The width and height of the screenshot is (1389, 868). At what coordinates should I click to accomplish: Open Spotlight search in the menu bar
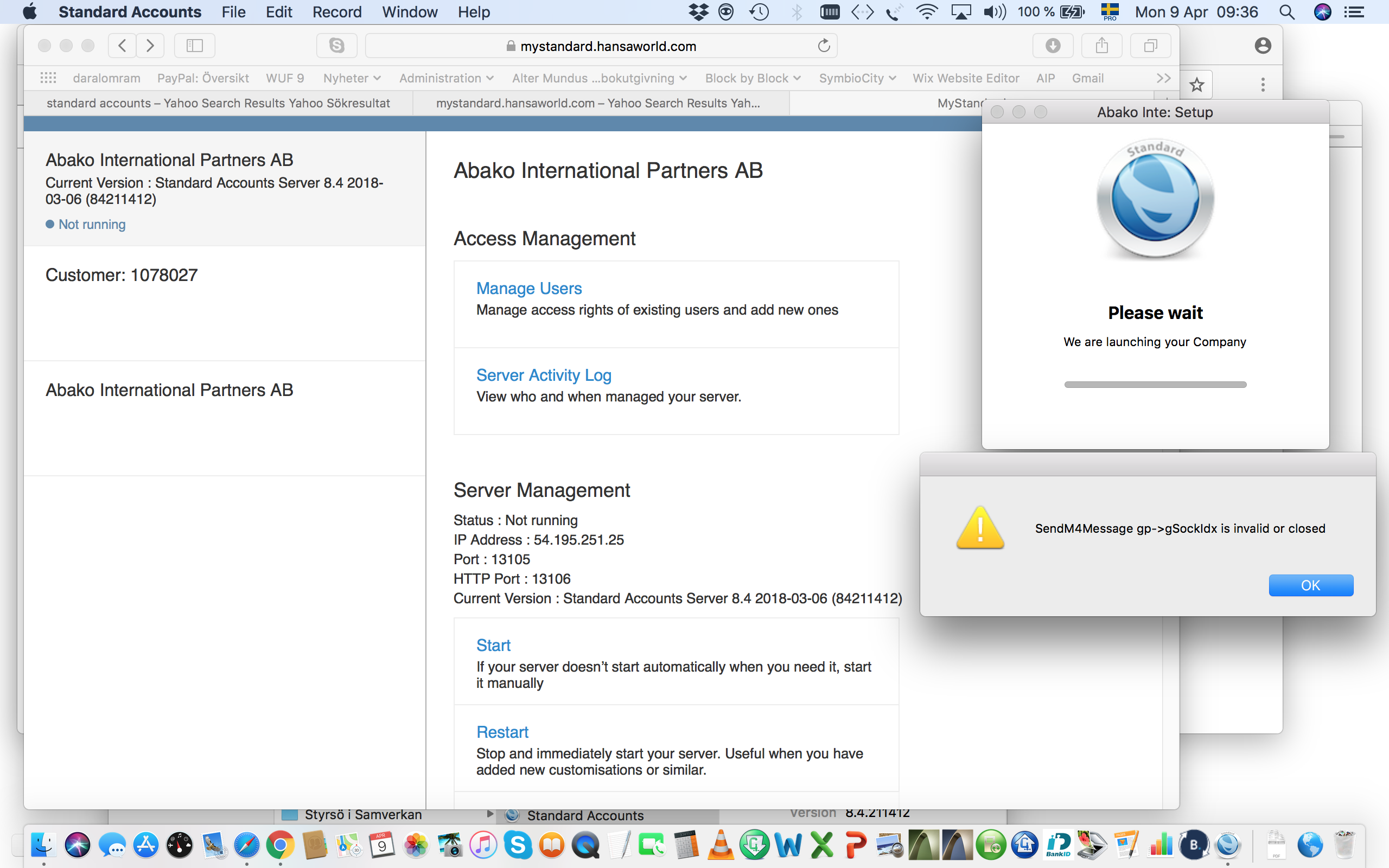click(1287, 12)
